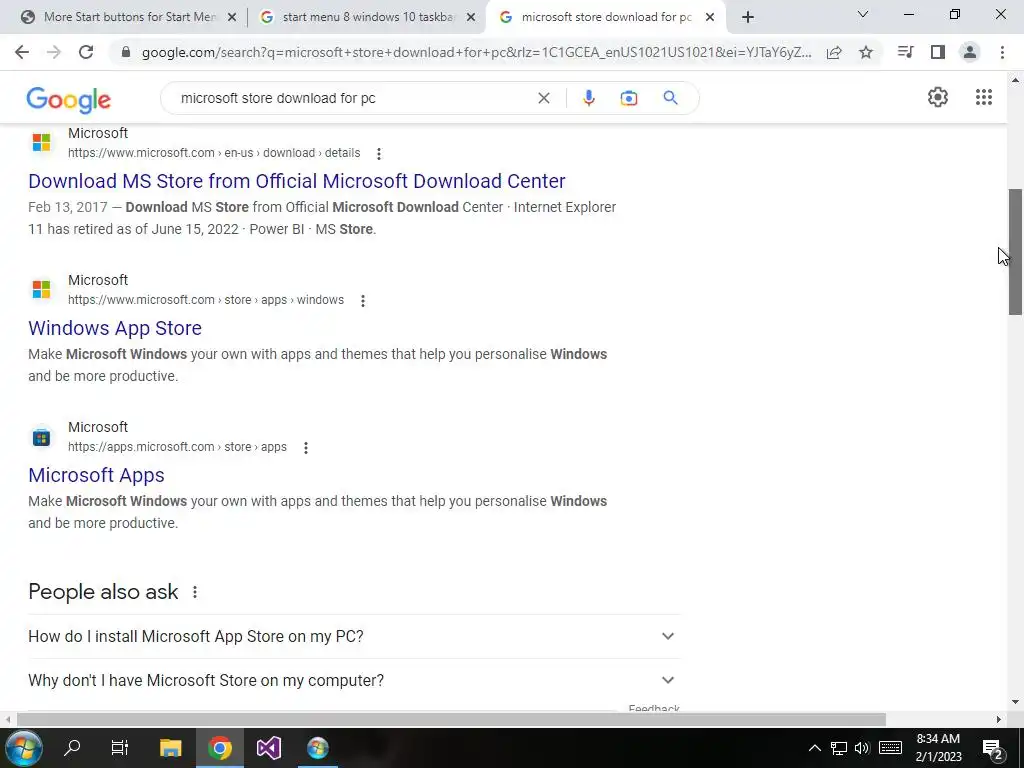Switch to More Start buttons tab
This screenshot has height=768, width=1024.
pos(128,17)
